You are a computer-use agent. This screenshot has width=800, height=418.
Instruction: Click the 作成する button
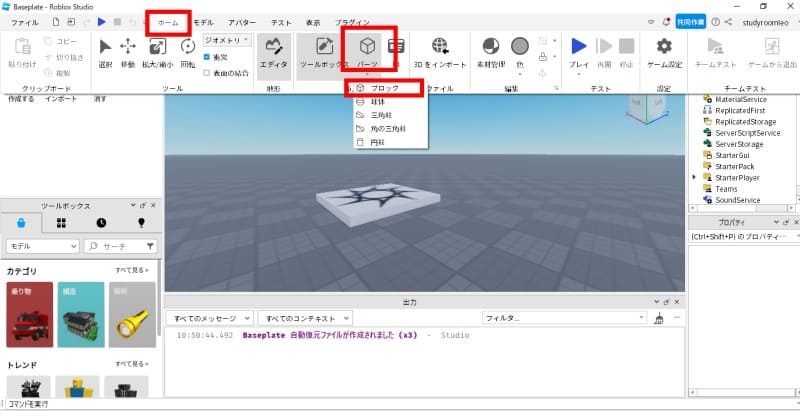(x=21, y=99)
